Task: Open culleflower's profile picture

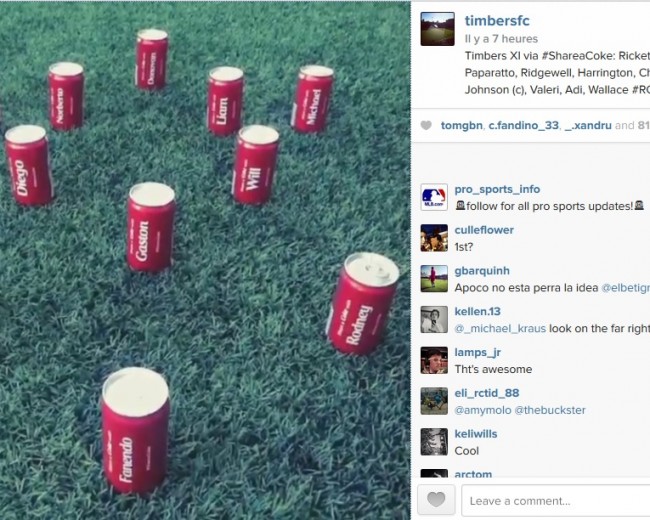Action: coord(434,238)
